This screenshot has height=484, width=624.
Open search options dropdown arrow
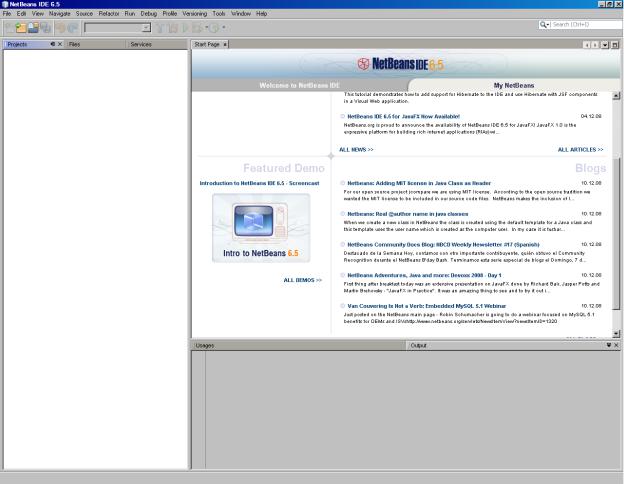[x=548, y=25]
